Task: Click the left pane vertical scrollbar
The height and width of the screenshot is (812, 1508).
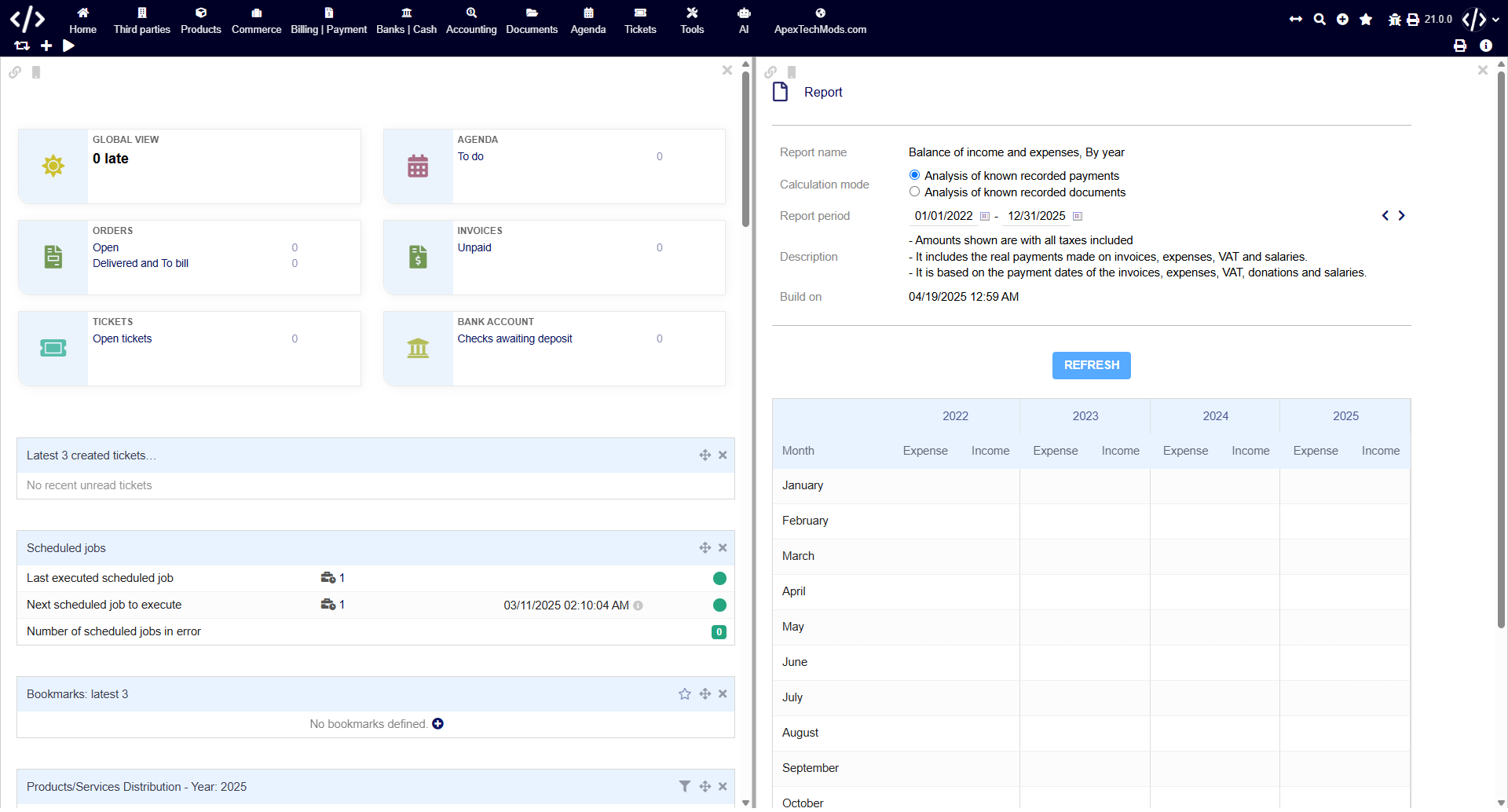Action: point(745,149)
